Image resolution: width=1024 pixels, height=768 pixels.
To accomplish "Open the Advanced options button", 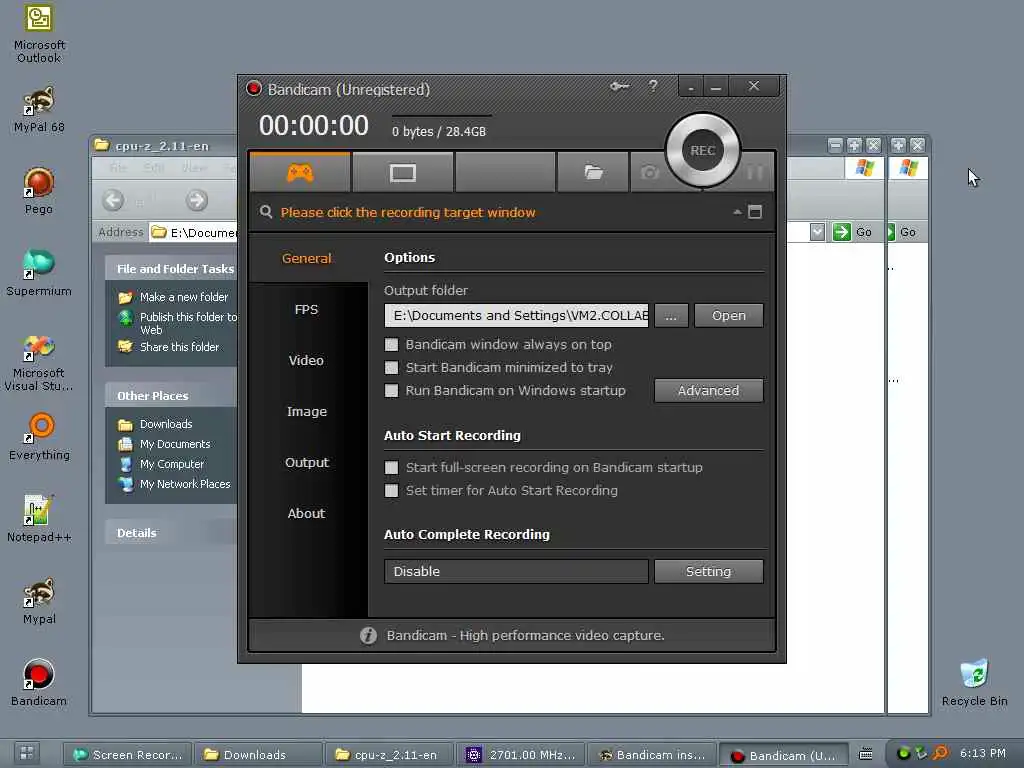I will click(x=709, y=391).
